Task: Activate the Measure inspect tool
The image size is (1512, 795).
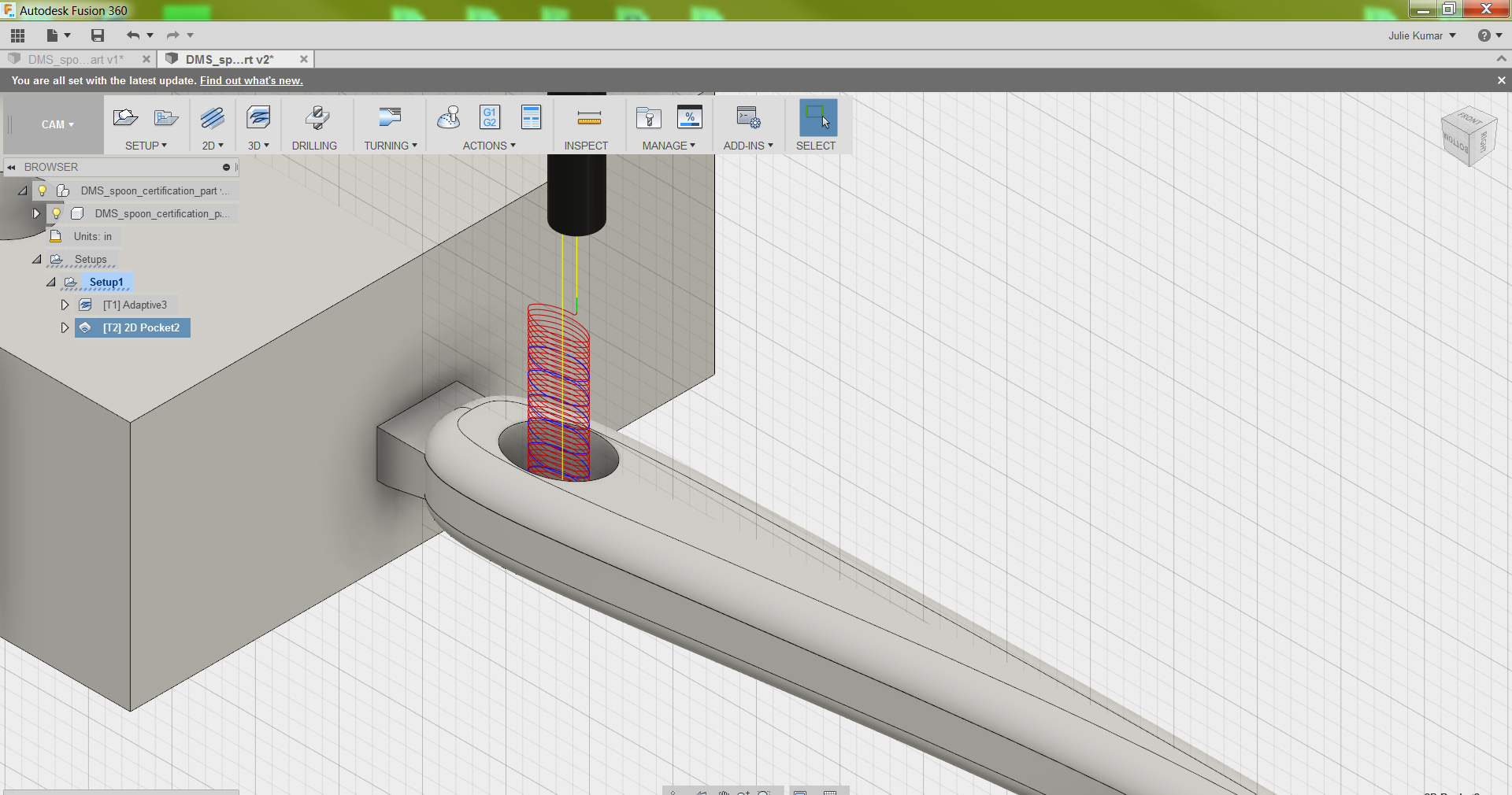Action: 589,118
